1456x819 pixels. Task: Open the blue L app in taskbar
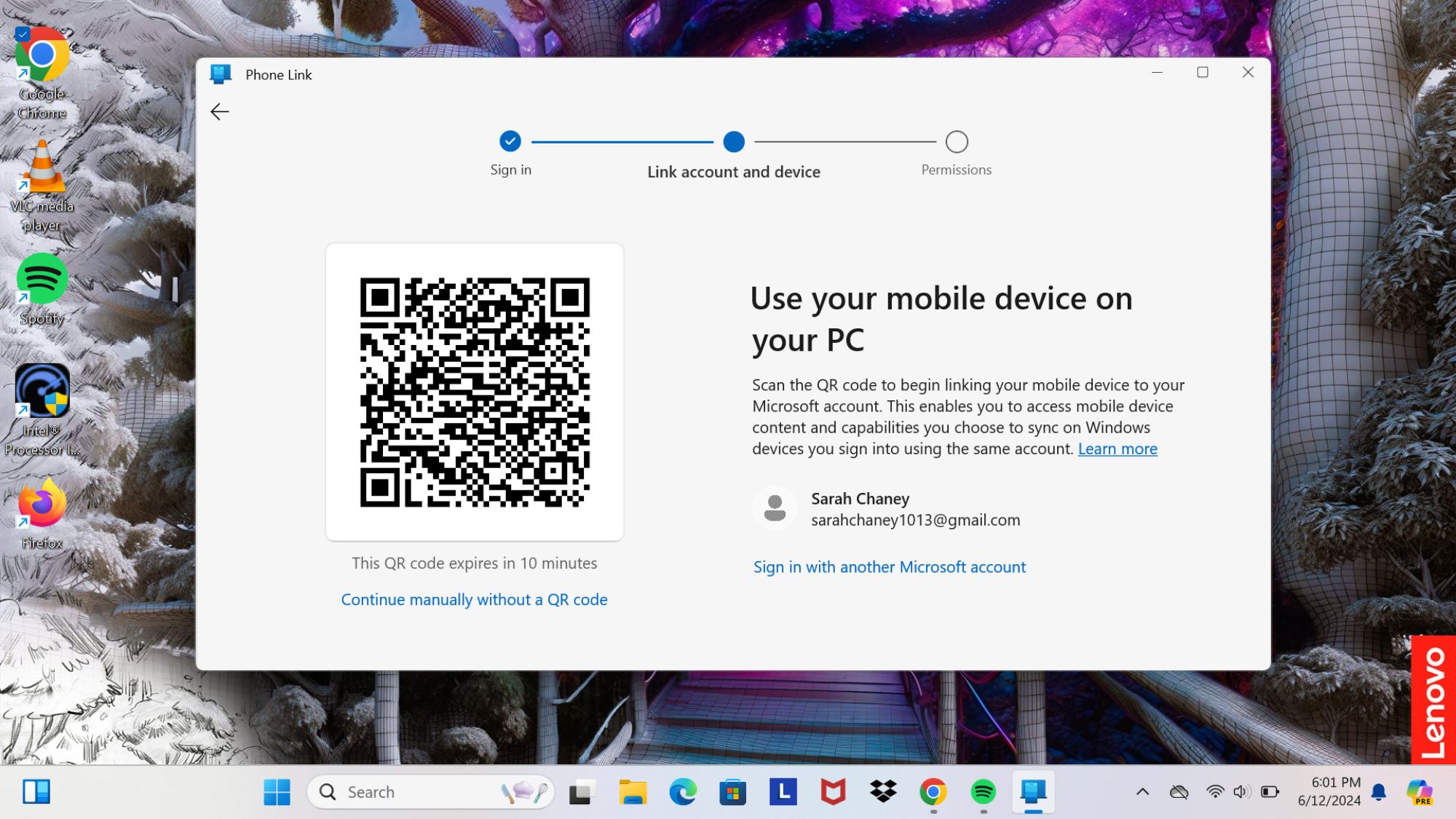[x=783, y=792]
